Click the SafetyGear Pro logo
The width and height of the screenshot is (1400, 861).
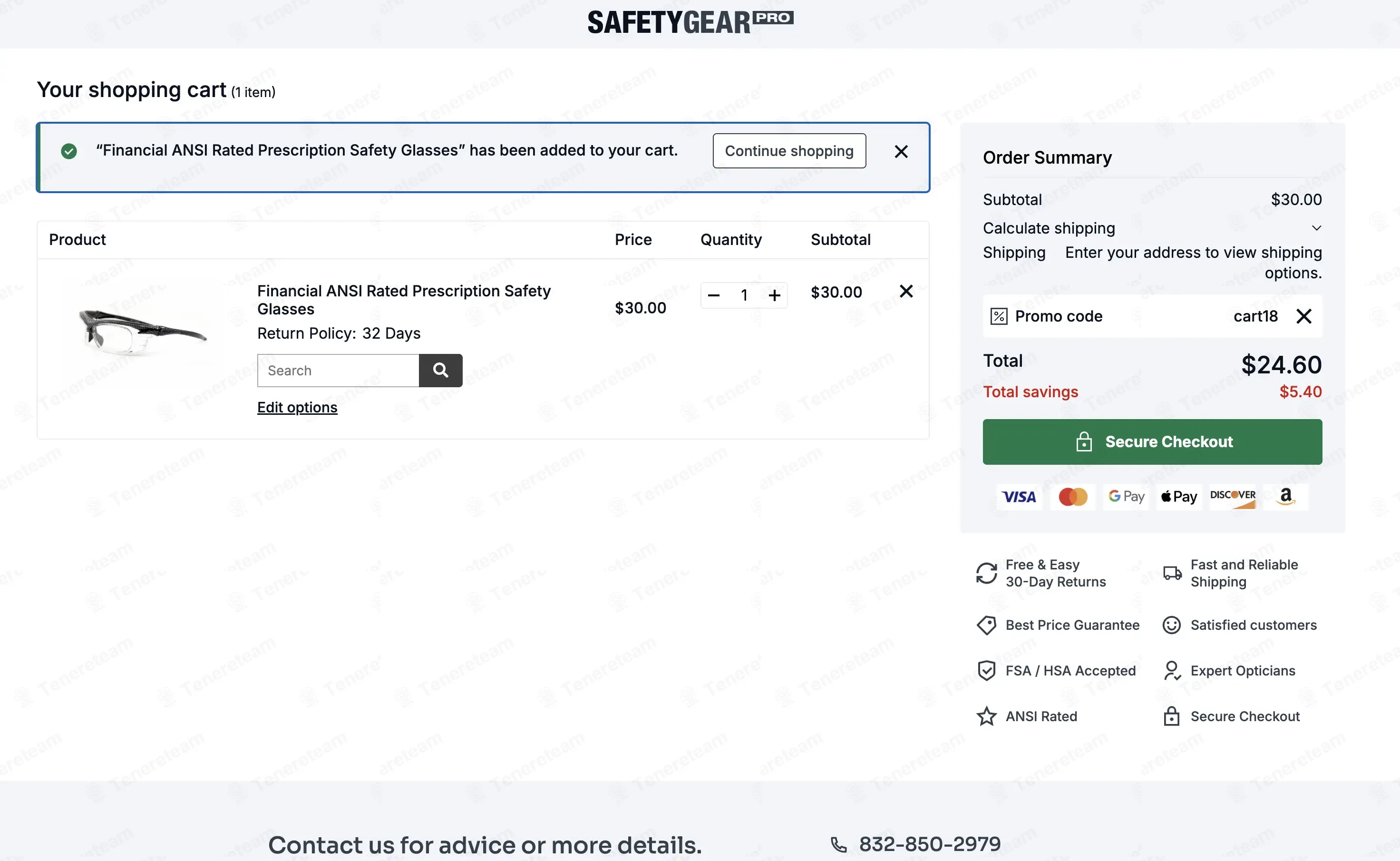coord(690,23)
